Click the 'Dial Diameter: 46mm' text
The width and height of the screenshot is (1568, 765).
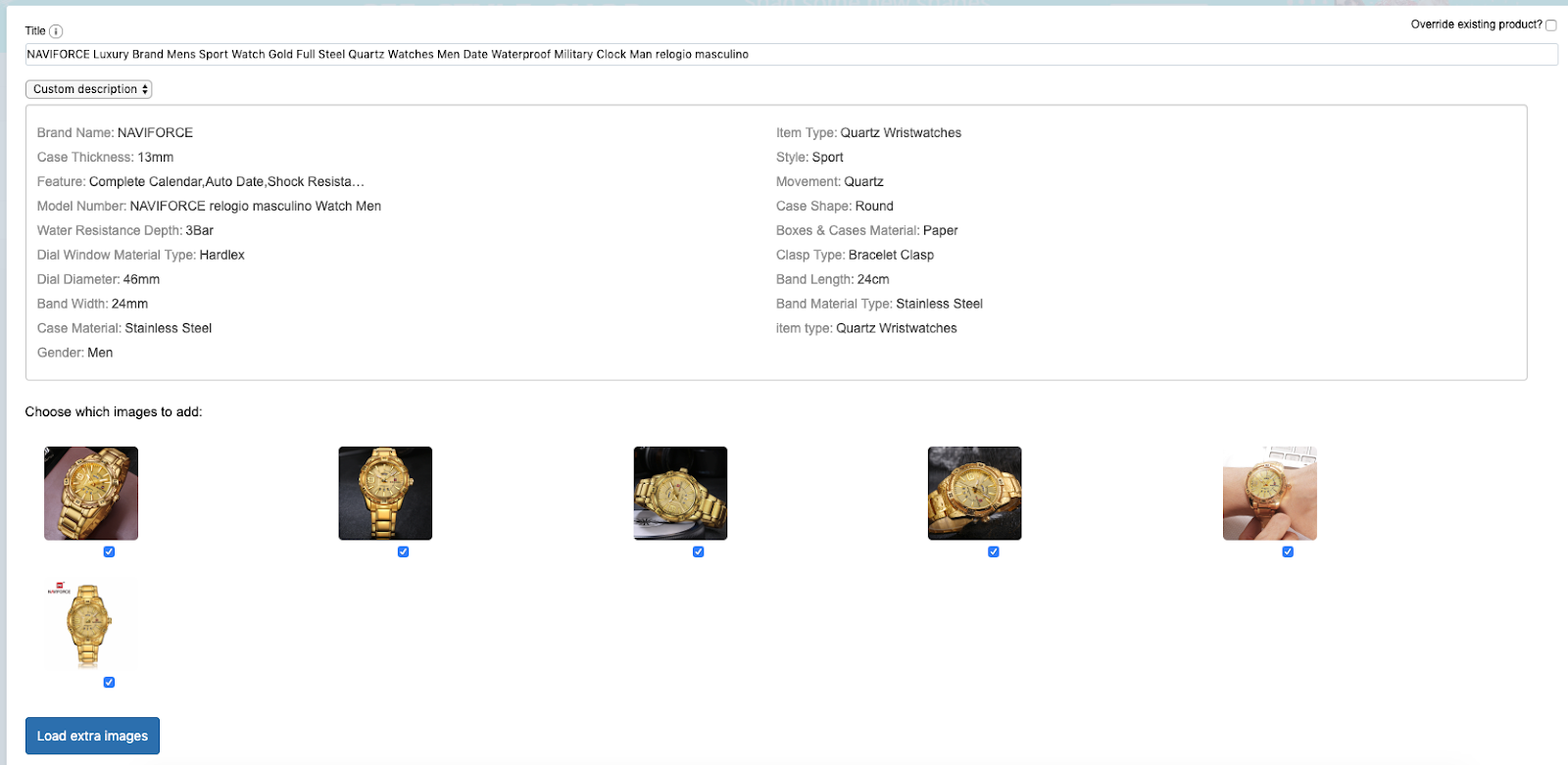98,280
